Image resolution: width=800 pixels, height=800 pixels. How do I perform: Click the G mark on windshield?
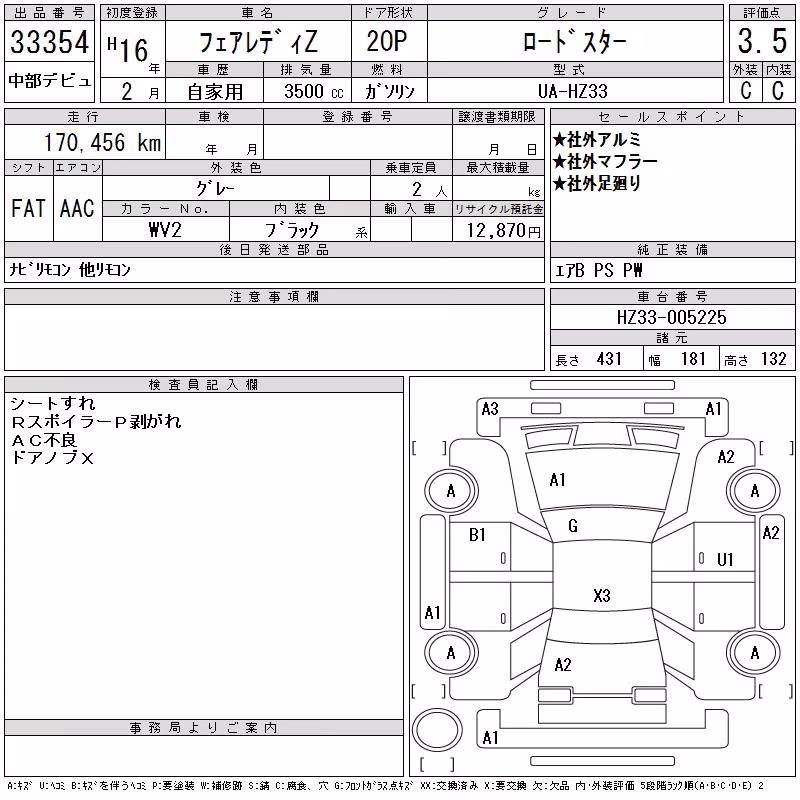[x=573, y=526]
